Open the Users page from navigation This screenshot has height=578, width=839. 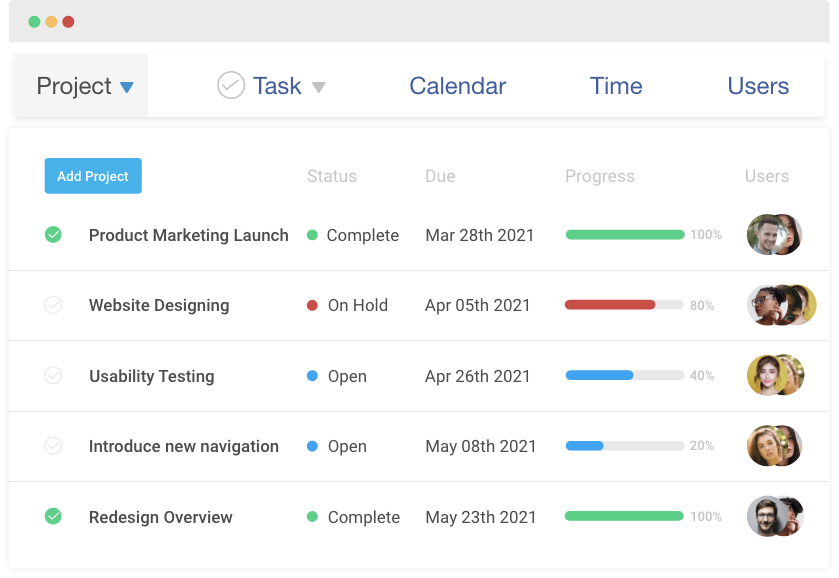[757, 86]
